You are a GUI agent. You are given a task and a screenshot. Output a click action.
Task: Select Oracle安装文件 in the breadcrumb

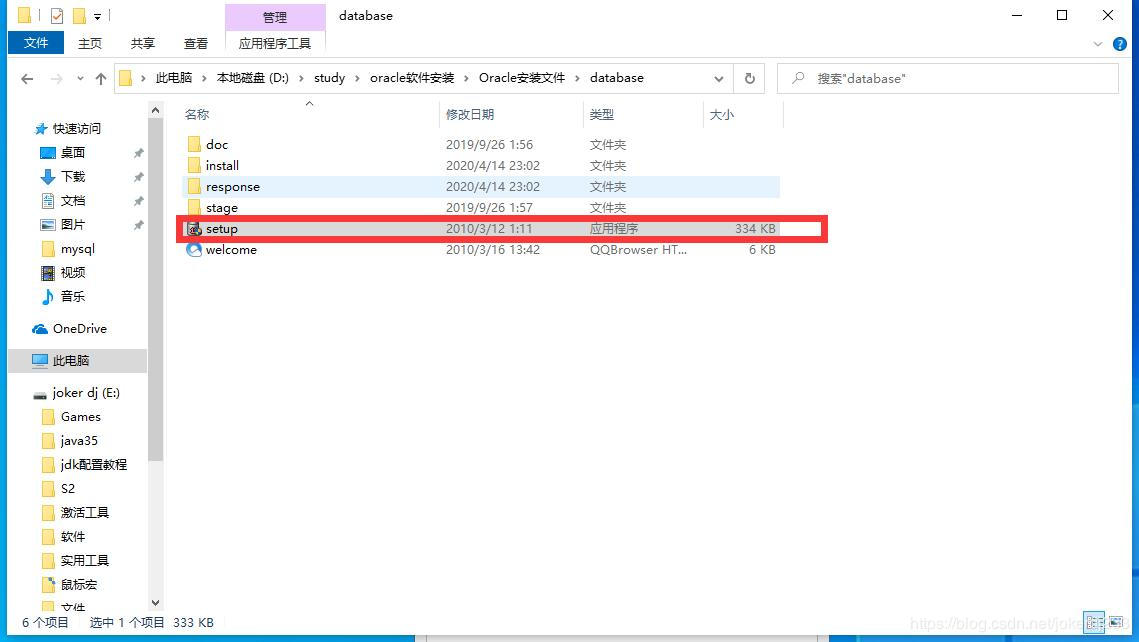tap(522, 78)
